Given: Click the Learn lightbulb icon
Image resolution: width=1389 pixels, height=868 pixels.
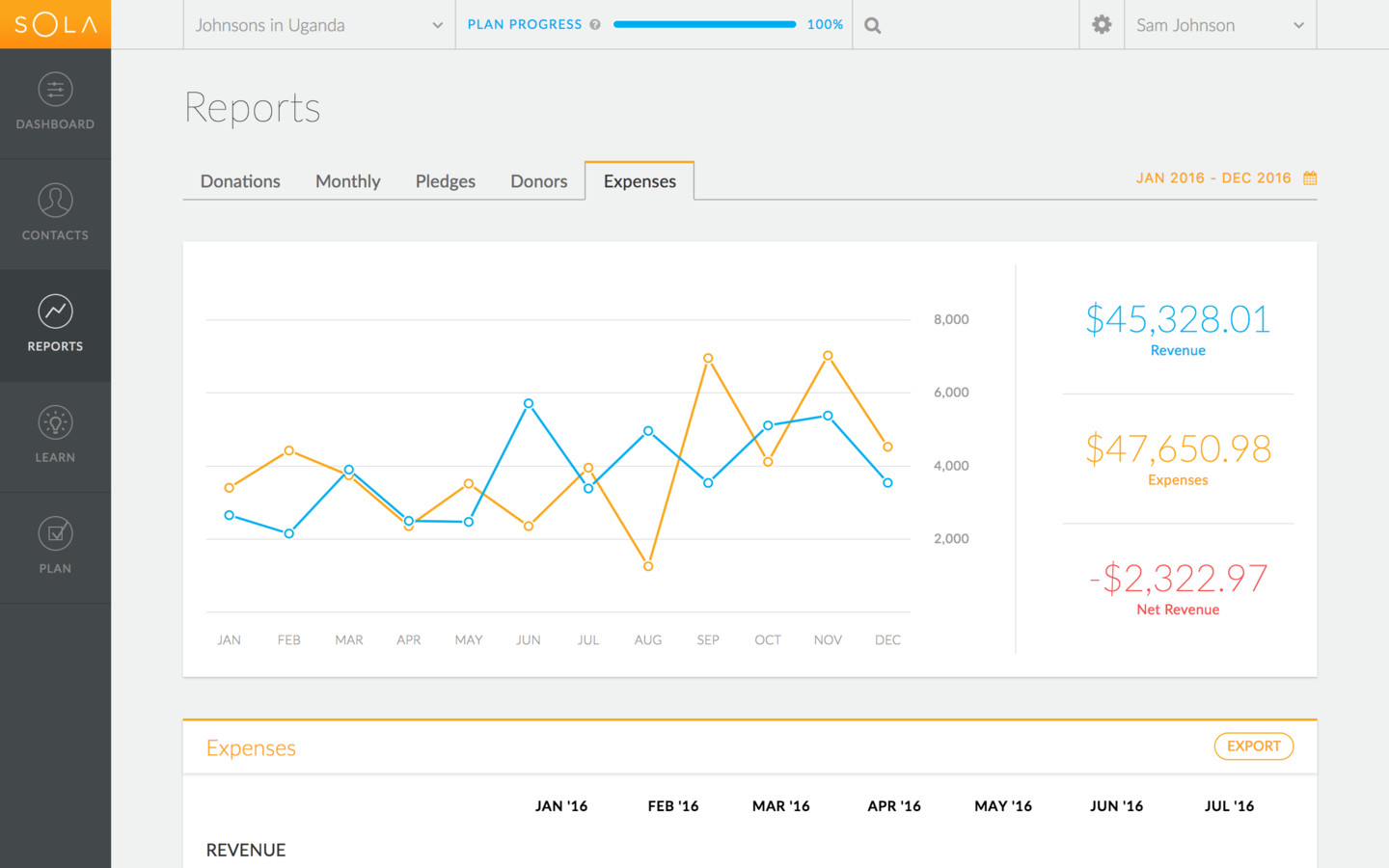Looking at the screenshot, I should pos(55,421).
